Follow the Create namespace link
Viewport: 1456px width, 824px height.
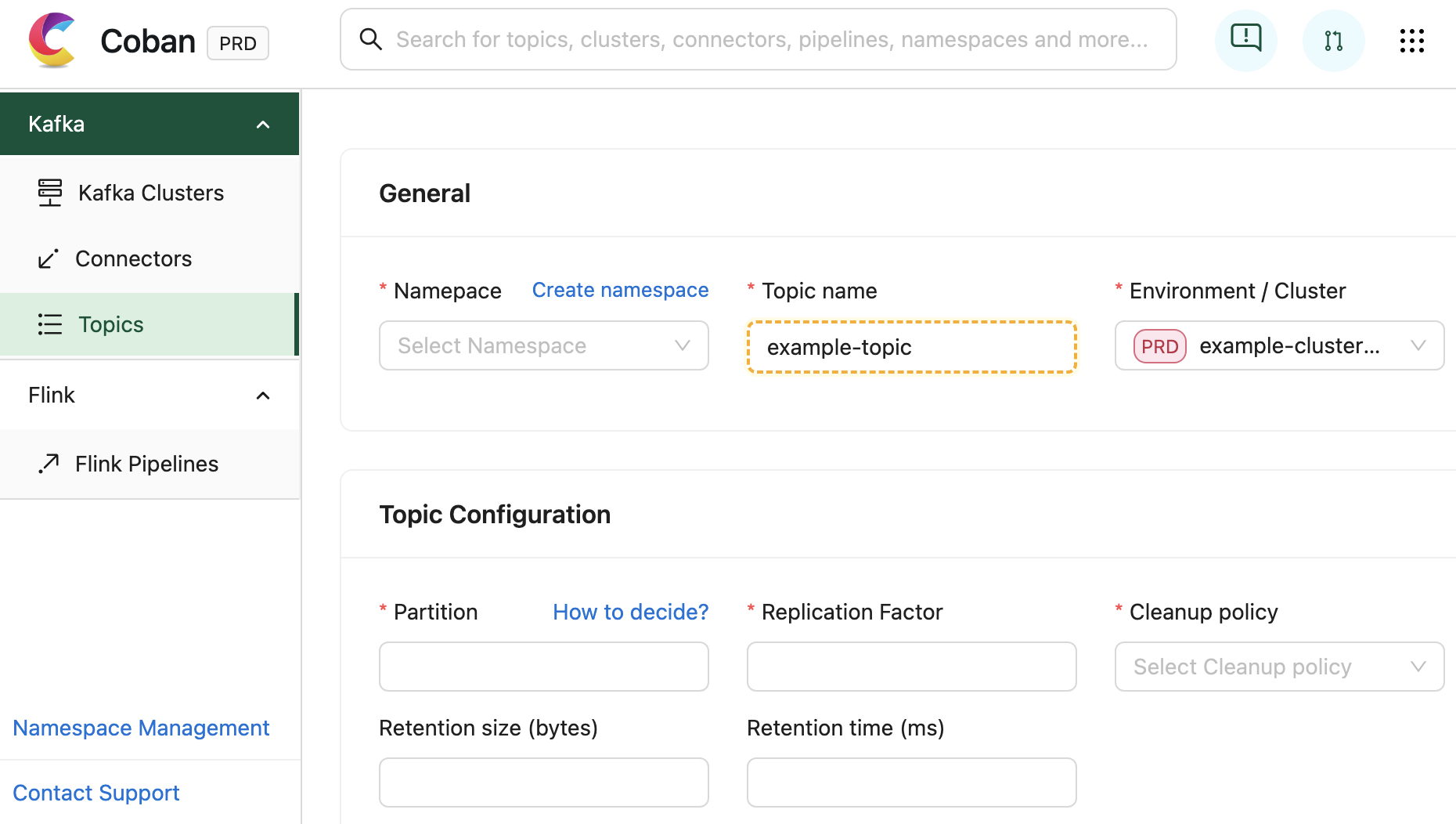pyautogui.click(x=620, y=290)
